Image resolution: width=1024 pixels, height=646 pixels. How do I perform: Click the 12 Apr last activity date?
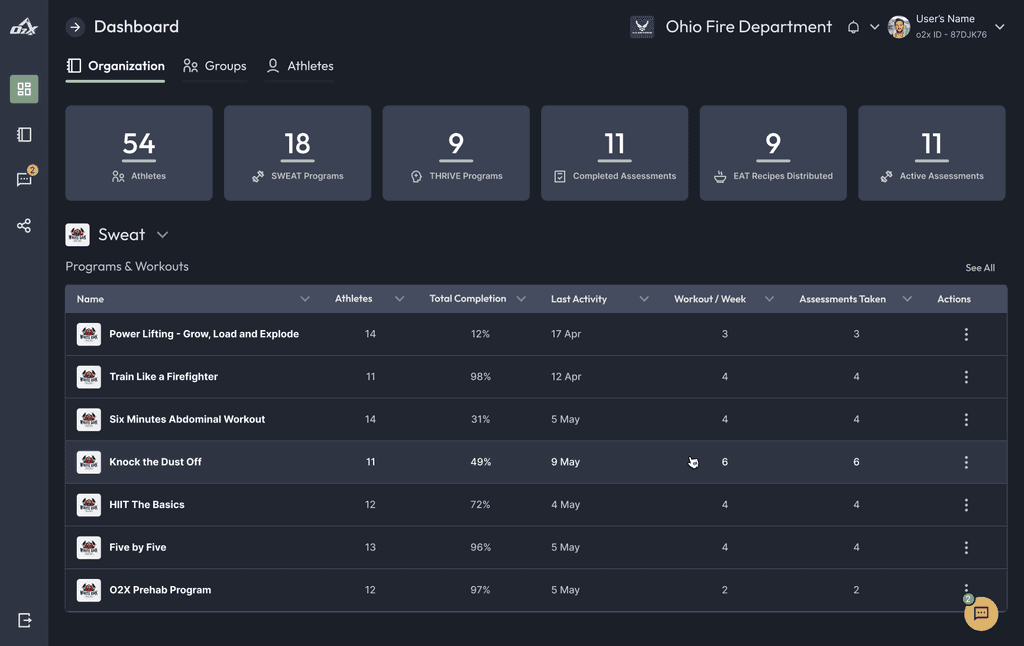[x=566, y=377]
